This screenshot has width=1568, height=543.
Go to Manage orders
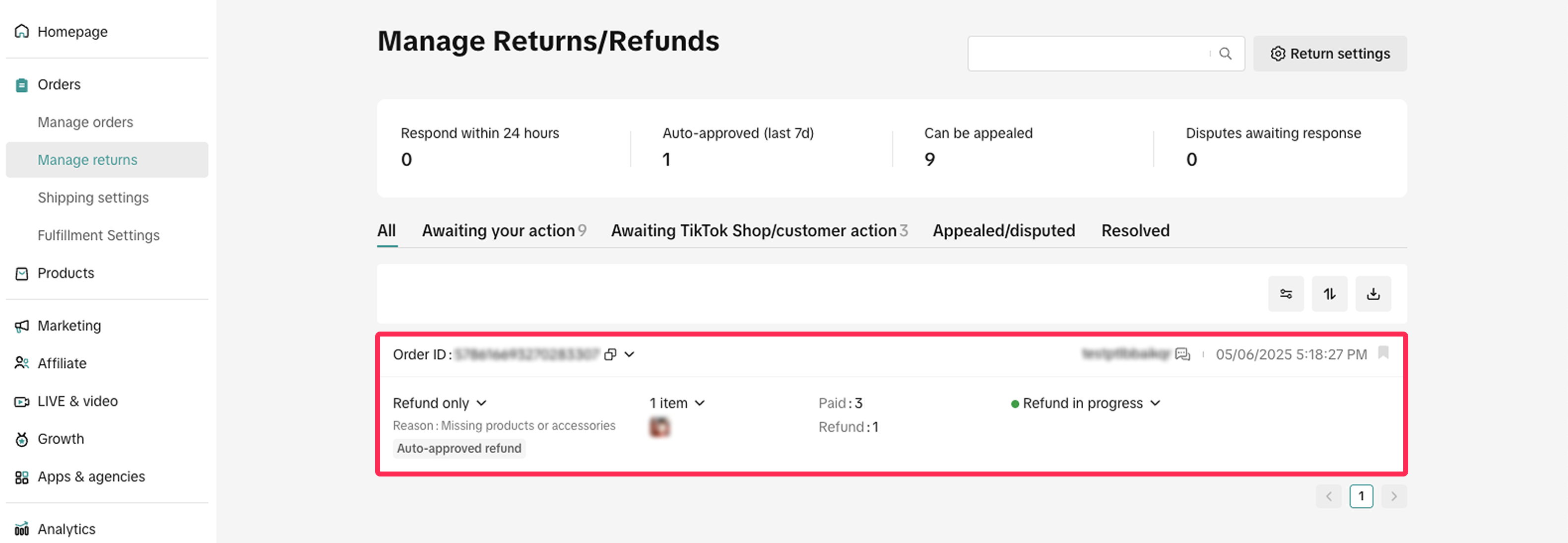[x=85, y=123]
